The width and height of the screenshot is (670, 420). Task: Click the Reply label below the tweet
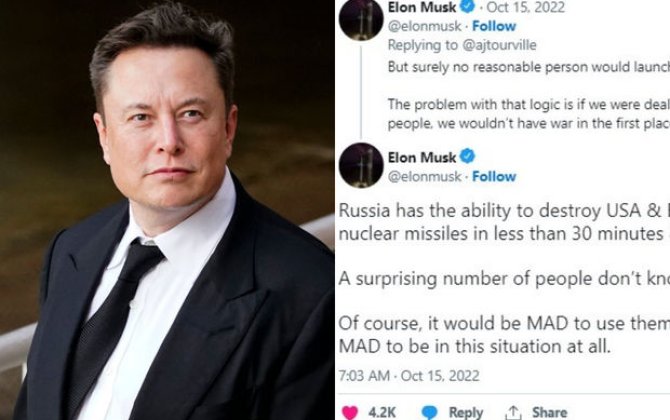(466, 413)
